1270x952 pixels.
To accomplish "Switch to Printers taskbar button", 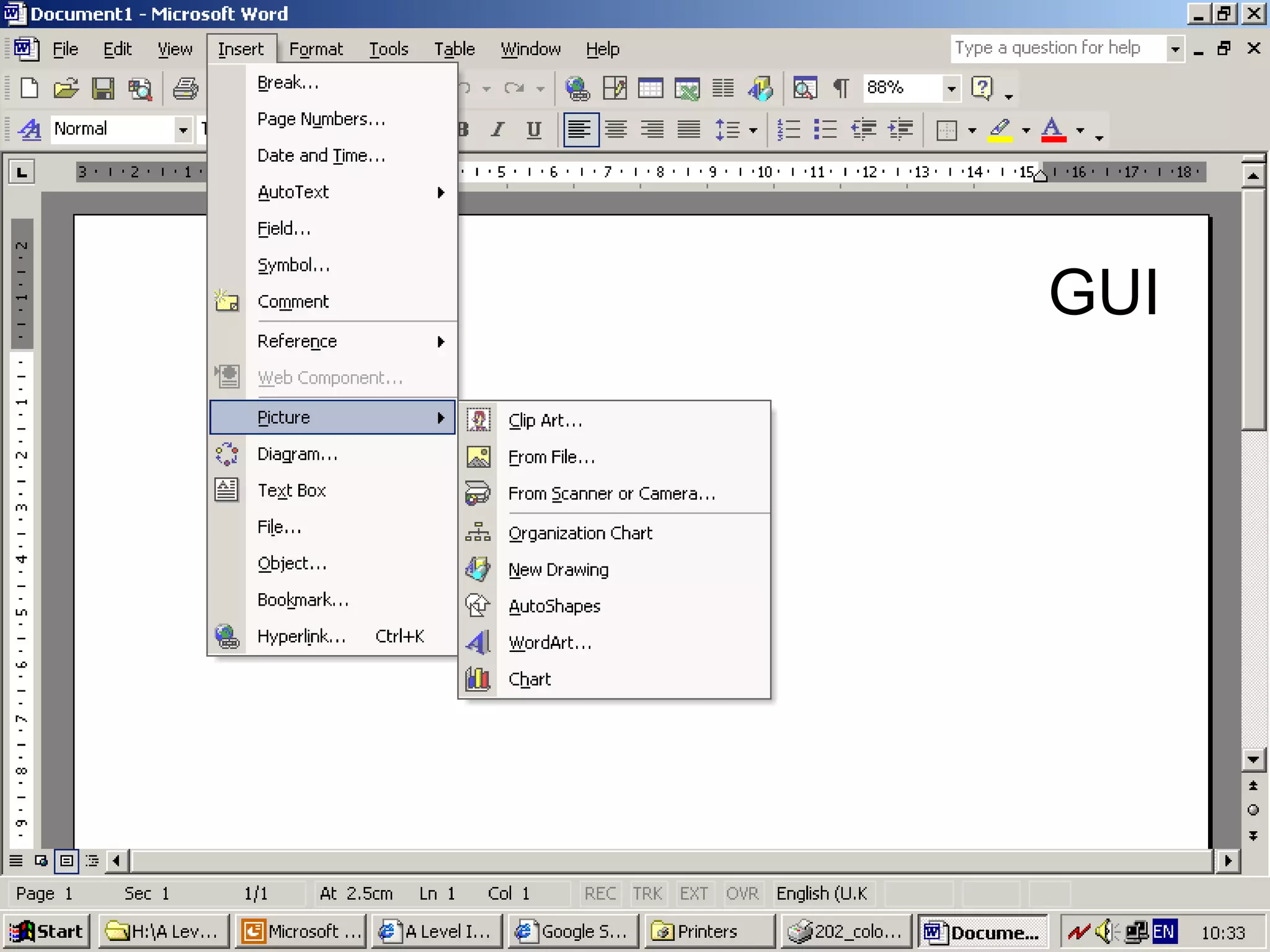I will point(709,932).
